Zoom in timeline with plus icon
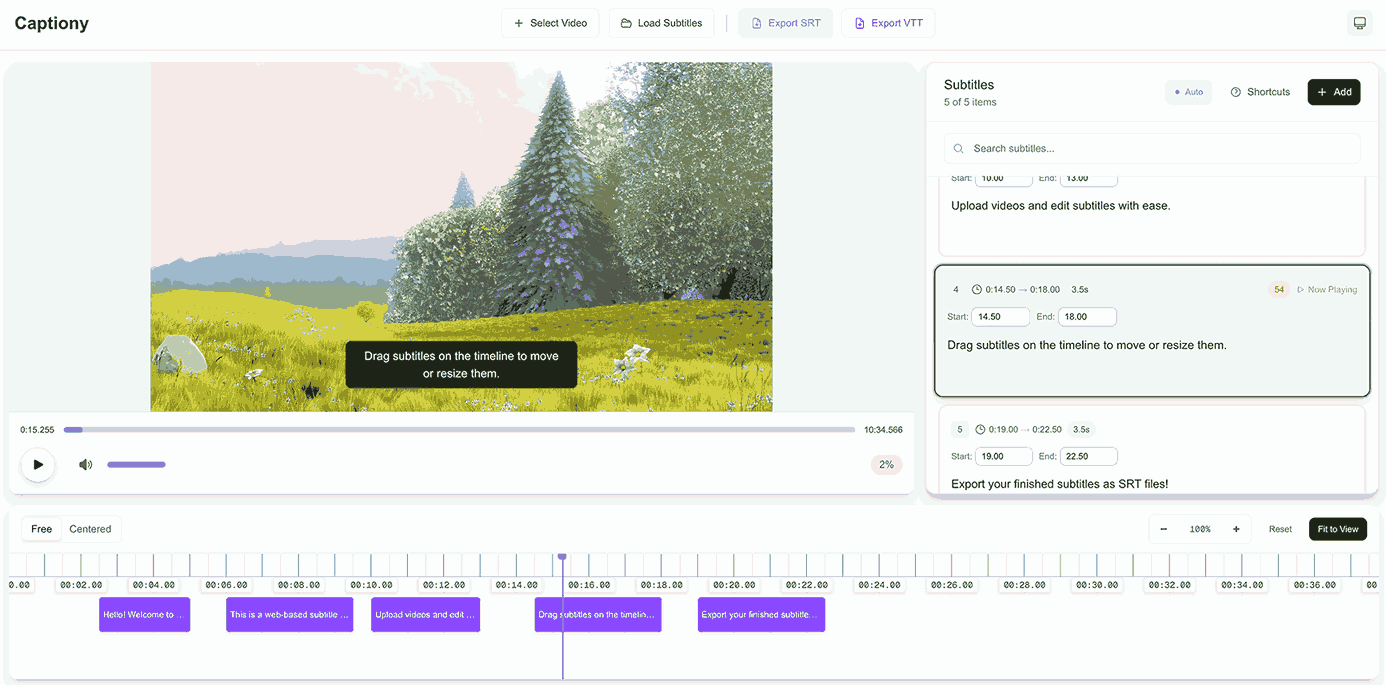The width and height of the screenshot is (1386, 685). (1236, 529)
